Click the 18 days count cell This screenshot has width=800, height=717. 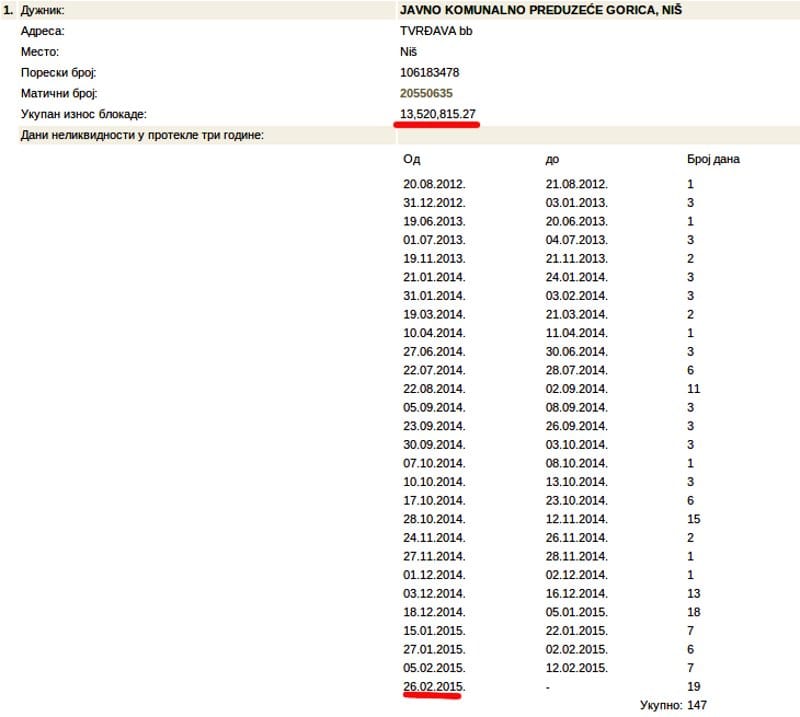click(x=693, y=612)
